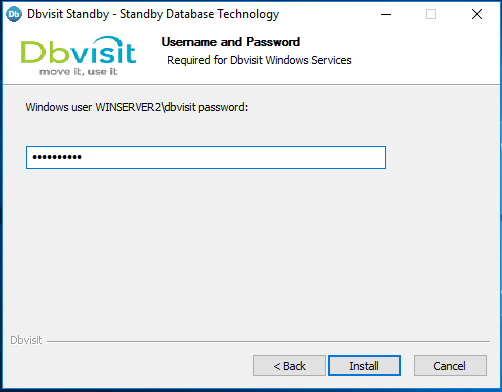Go to previous step with '< Back'
Screen dimensions: 502x392
289,366
